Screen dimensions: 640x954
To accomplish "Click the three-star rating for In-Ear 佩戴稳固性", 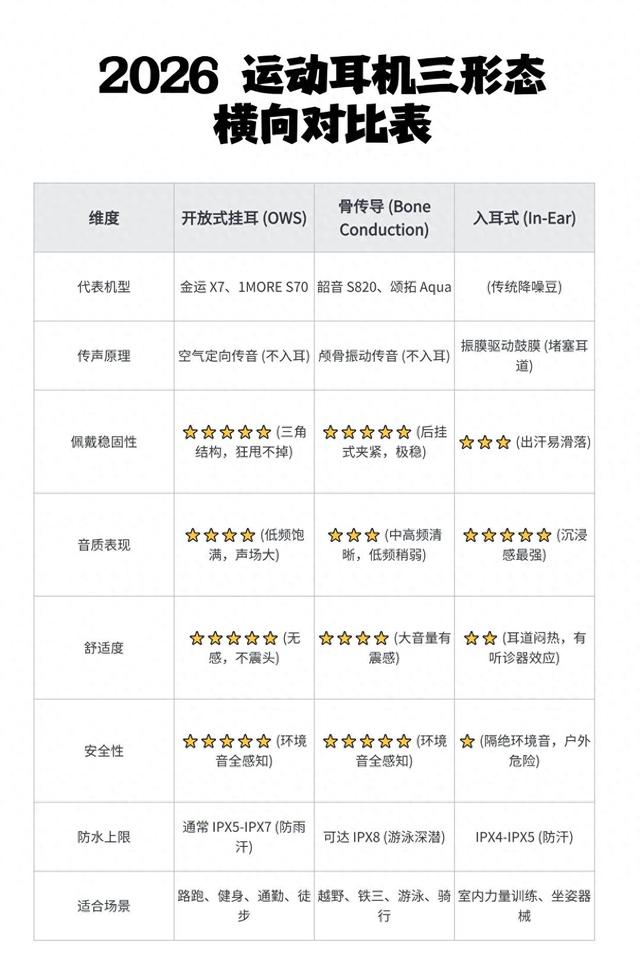I will point(485,442).
